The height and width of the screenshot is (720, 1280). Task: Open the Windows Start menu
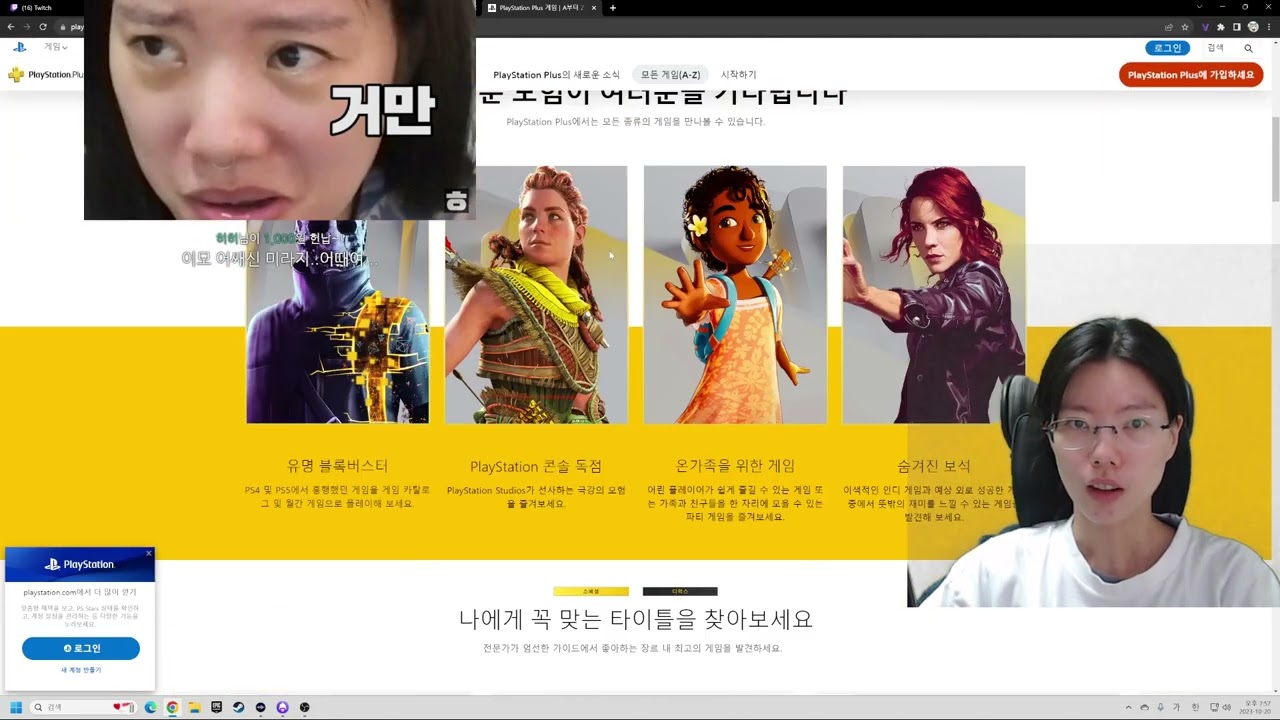(16, 707)
